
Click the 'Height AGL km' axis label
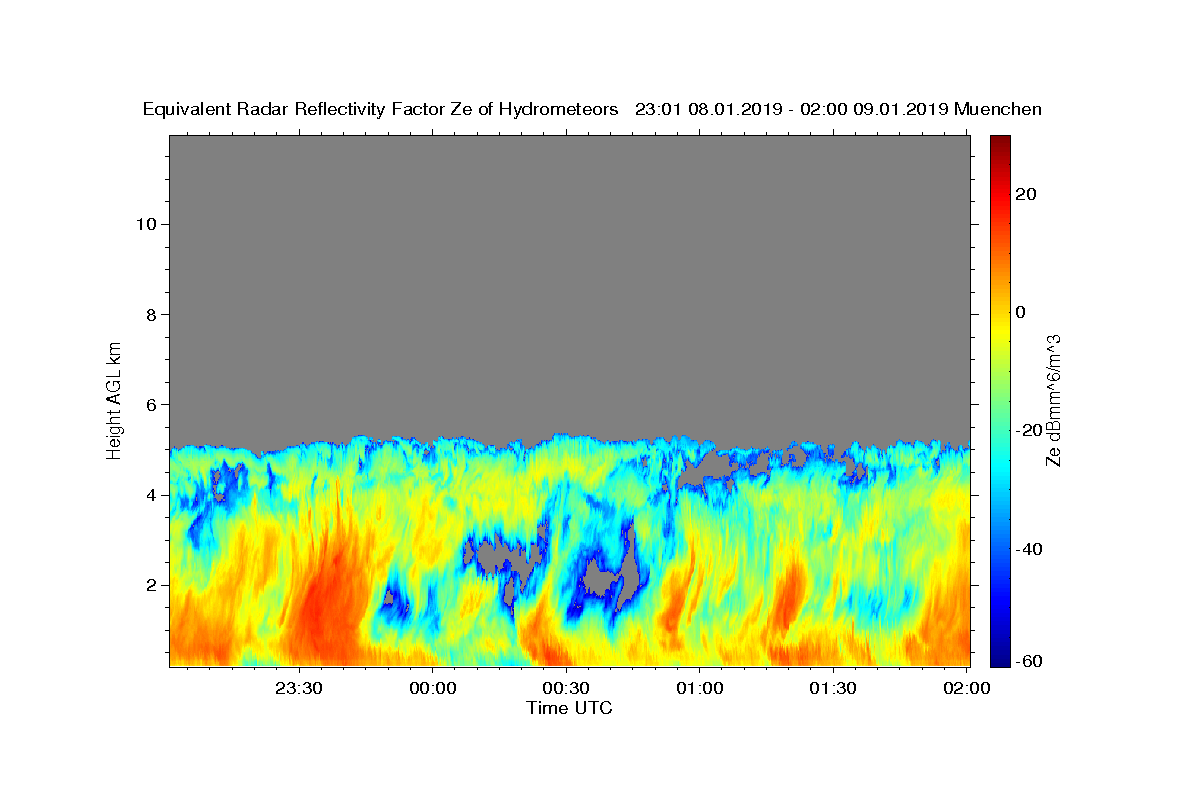coord(114,399)
